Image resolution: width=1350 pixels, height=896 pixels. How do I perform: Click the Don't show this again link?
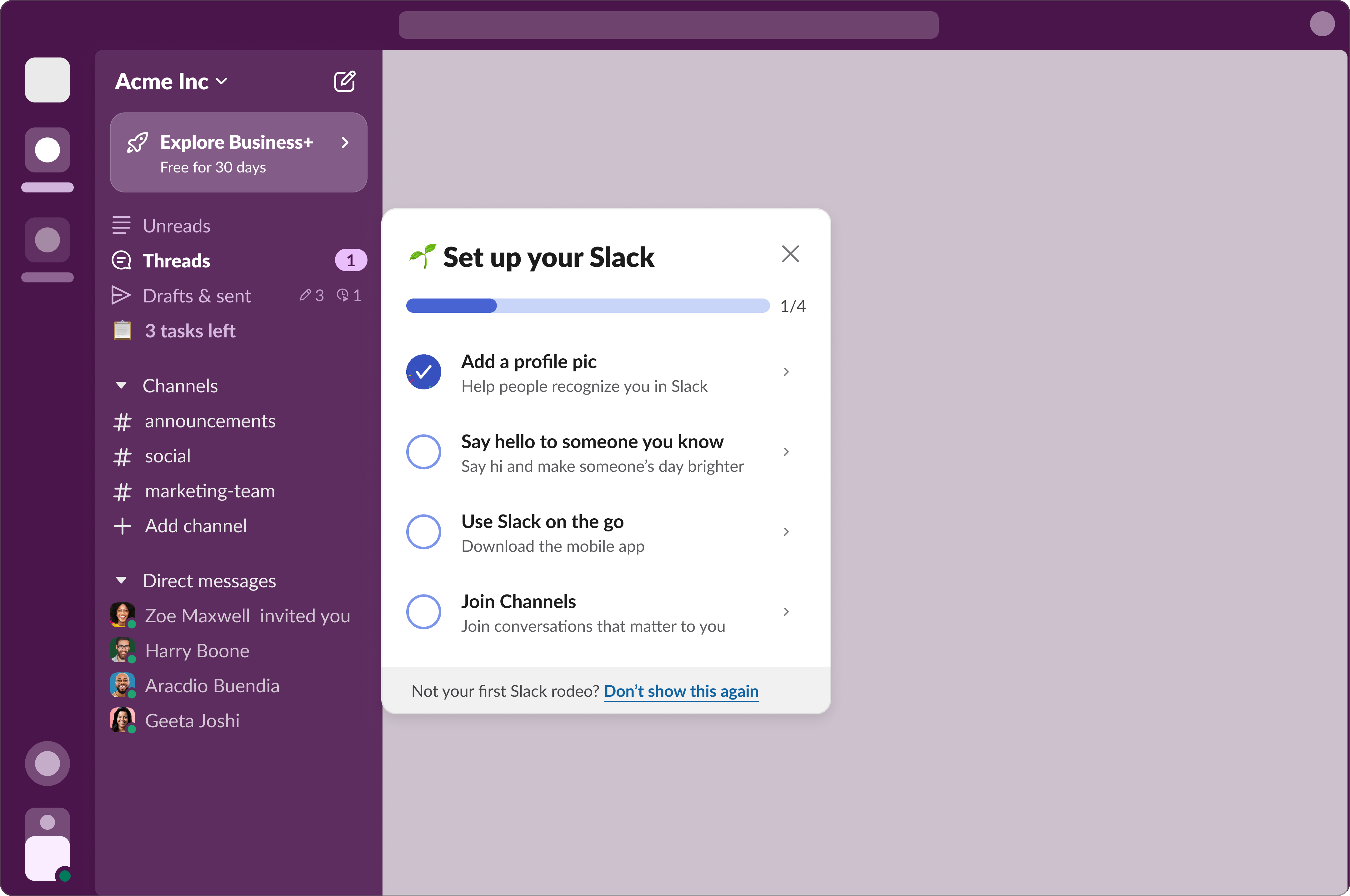point(681,691)
